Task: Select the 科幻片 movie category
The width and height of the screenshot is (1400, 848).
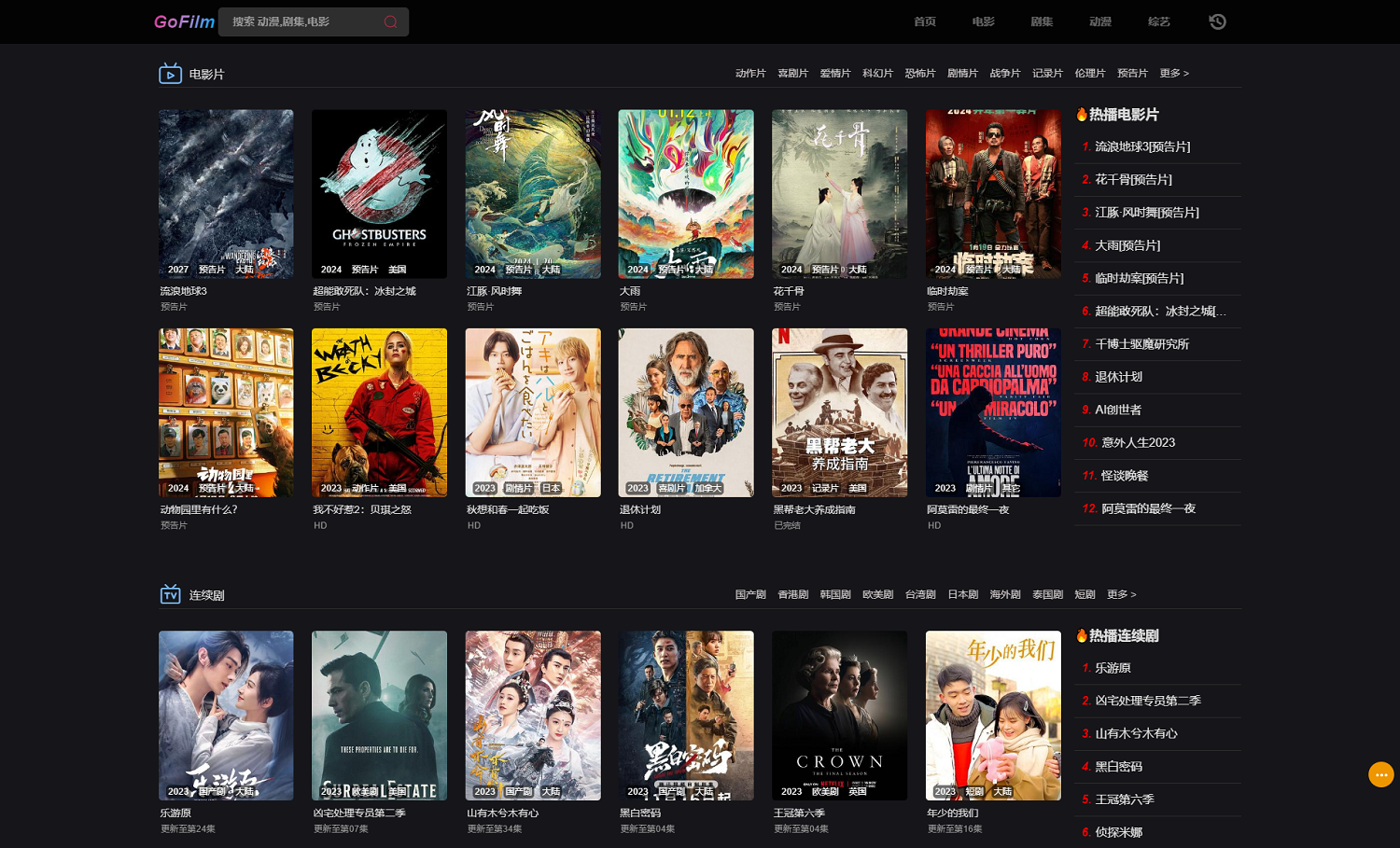Action: (x=877, y=73)
